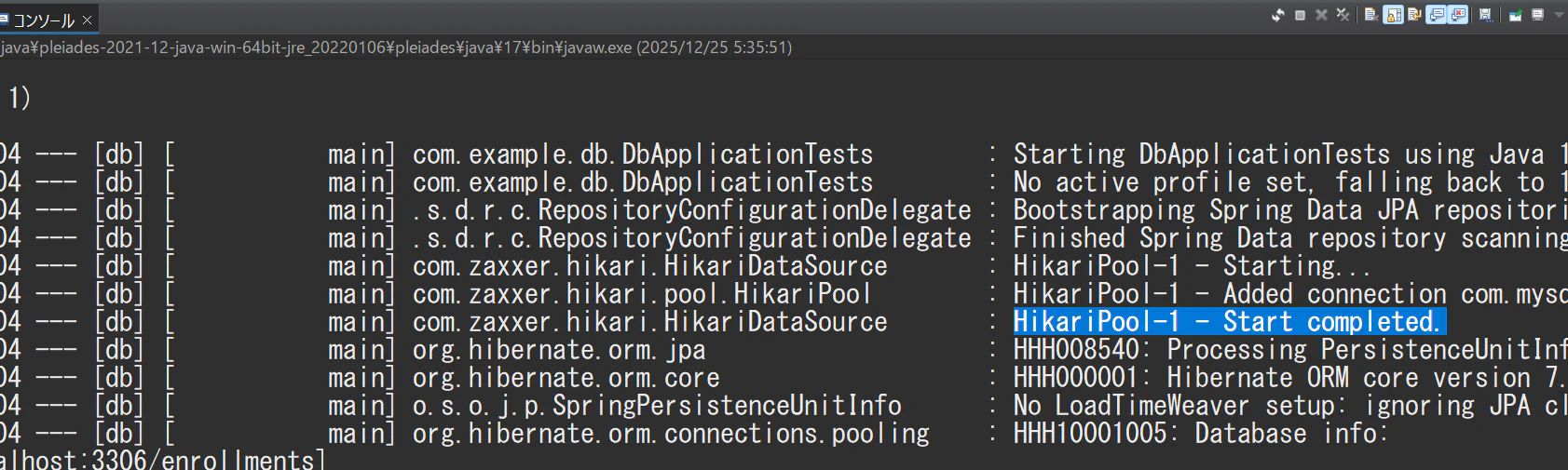
Task: Clear the console output with document-X icon
Action: (1371, 15)
